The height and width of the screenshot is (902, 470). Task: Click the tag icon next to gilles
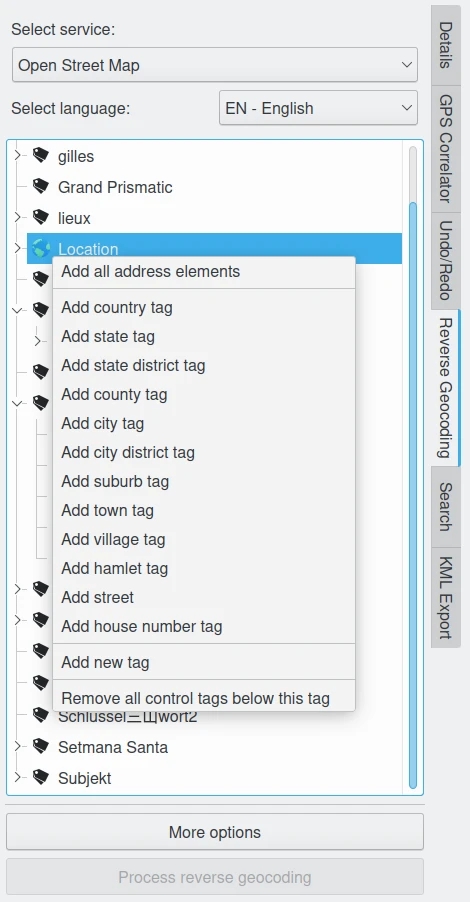point(40,155)
